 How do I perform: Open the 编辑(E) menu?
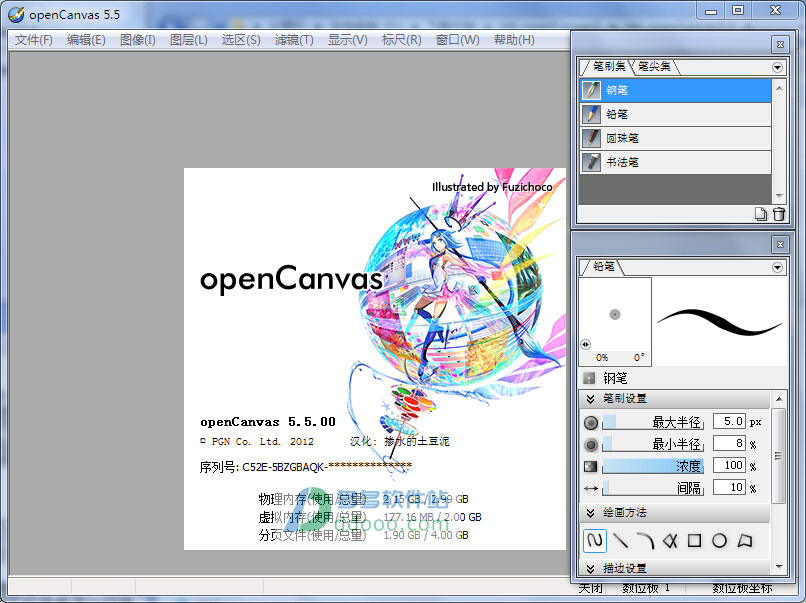pos(86,40)
